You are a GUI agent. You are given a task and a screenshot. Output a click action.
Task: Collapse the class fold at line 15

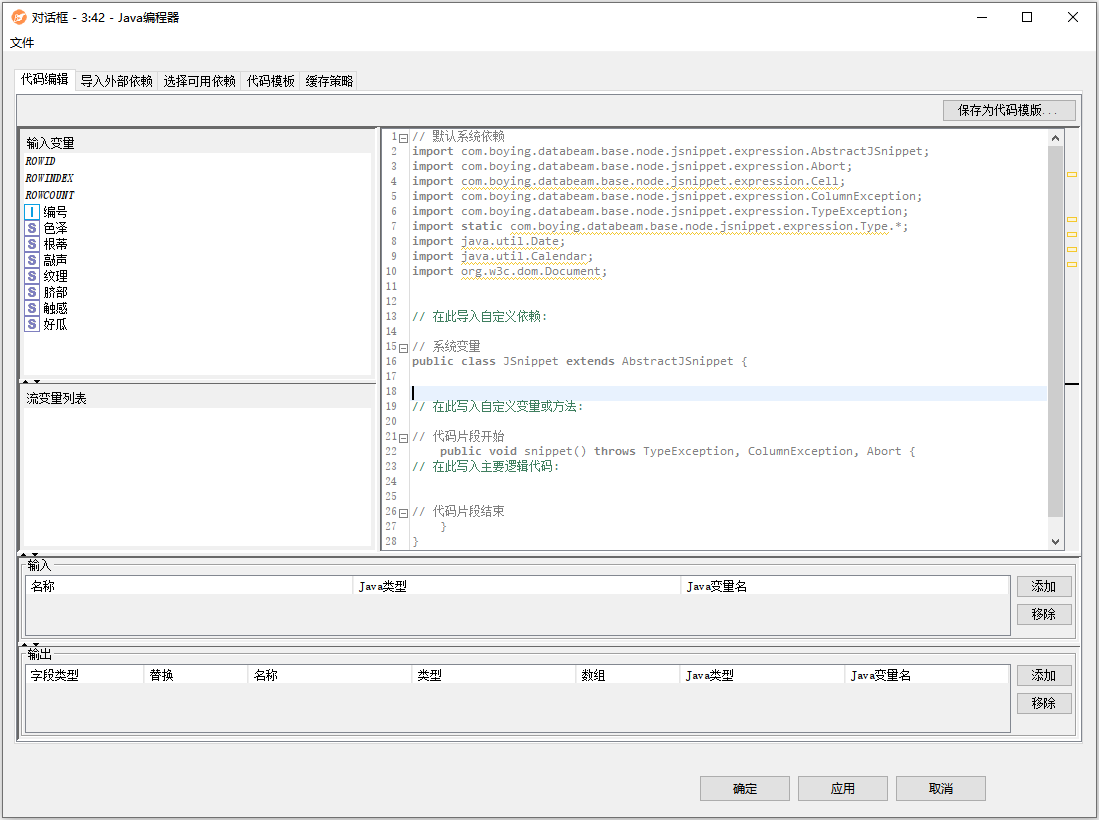(403, 347)
